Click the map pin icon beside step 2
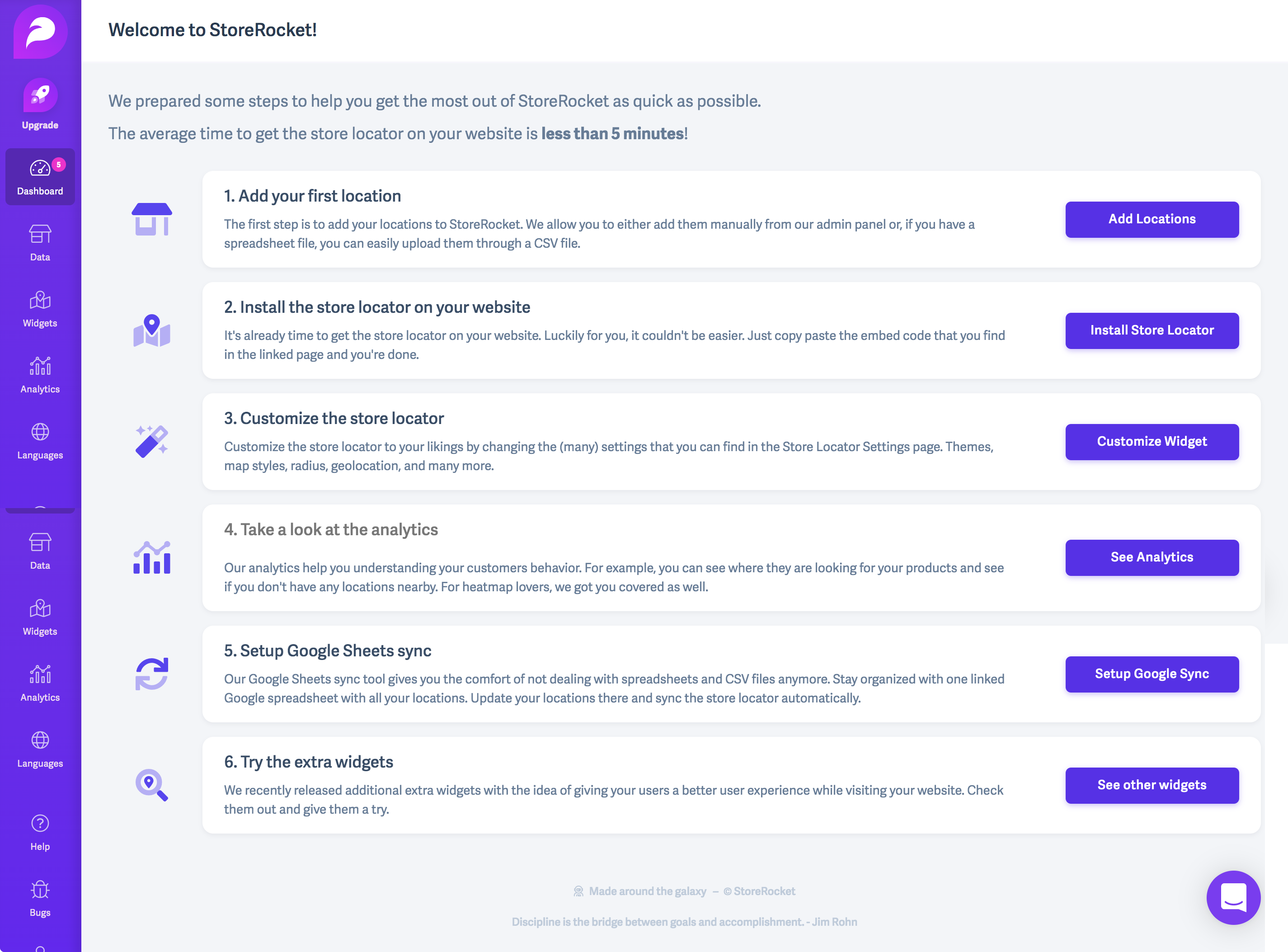 point(152,331)
